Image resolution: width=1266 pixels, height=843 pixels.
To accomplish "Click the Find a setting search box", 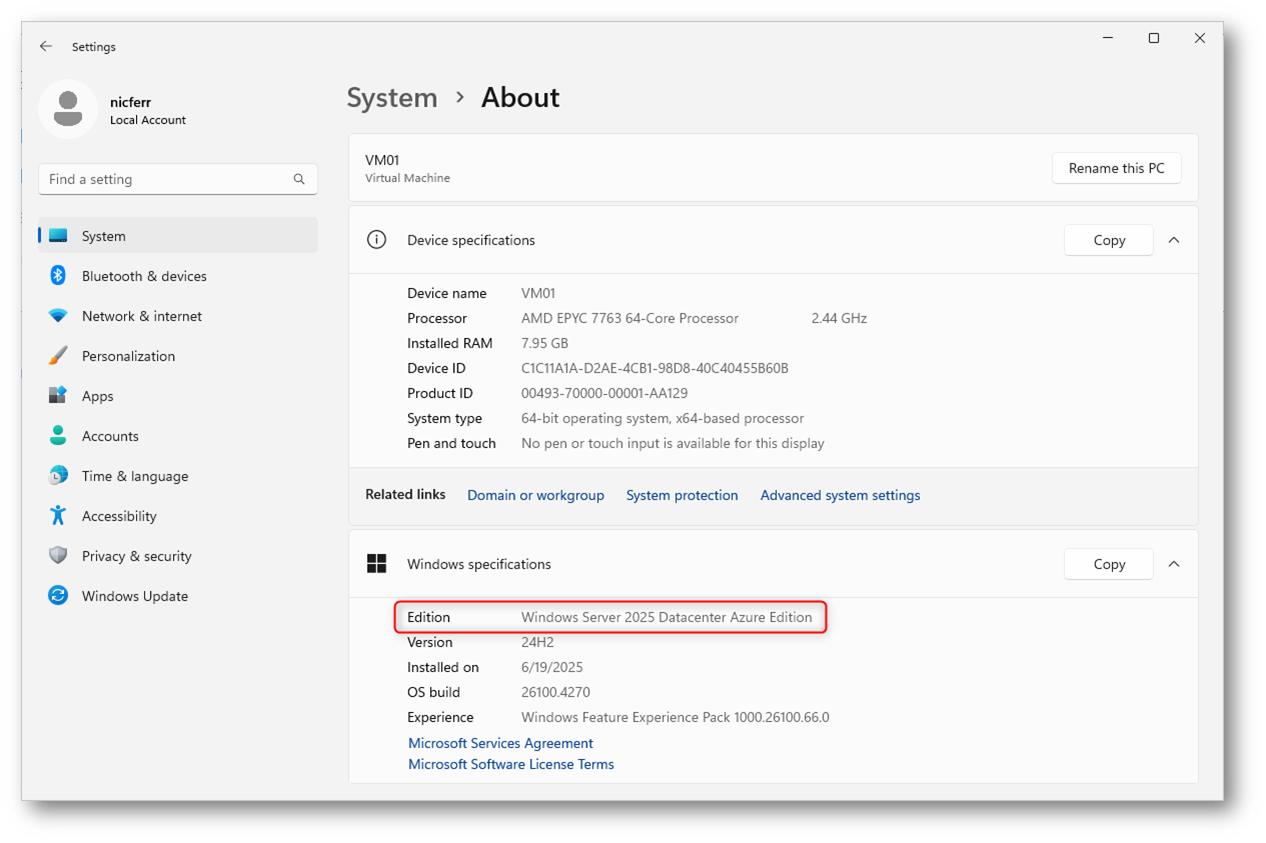I will (178, 179).
